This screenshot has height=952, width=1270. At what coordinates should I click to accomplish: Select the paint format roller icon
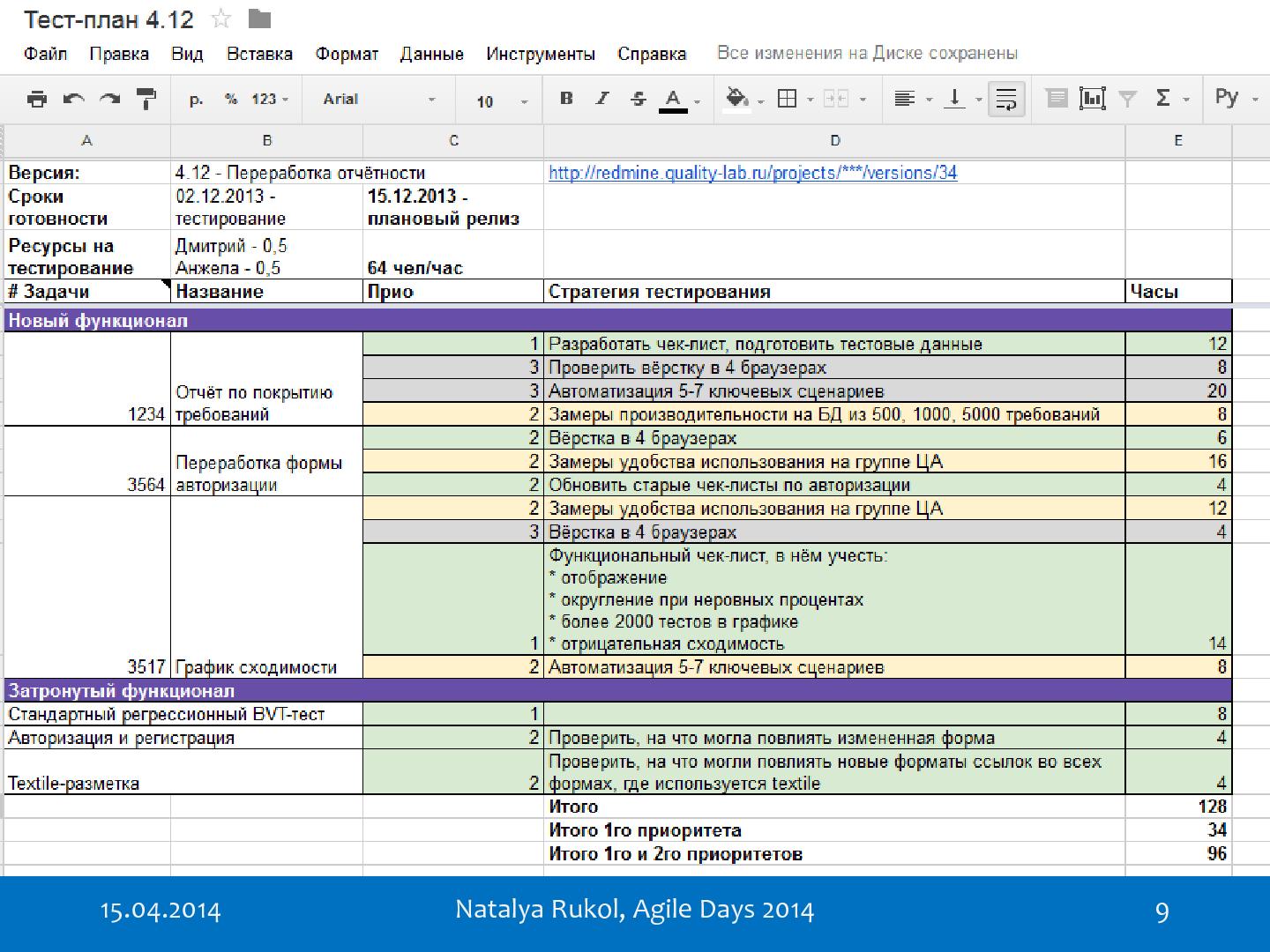(146, 99)
